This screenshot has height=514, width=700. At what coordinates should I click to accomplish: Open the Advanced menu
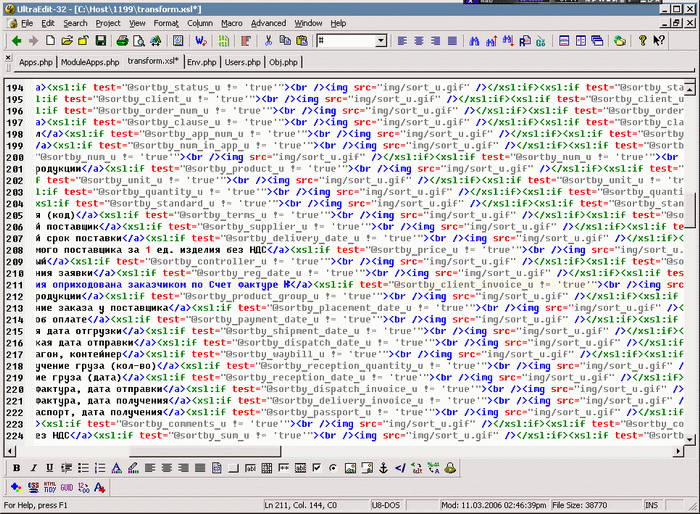pyautogui.click(x=268, y=22)
